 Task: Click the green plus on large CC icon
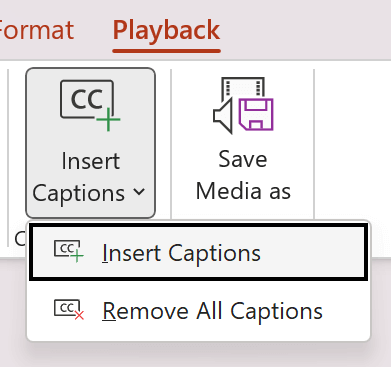108,120
